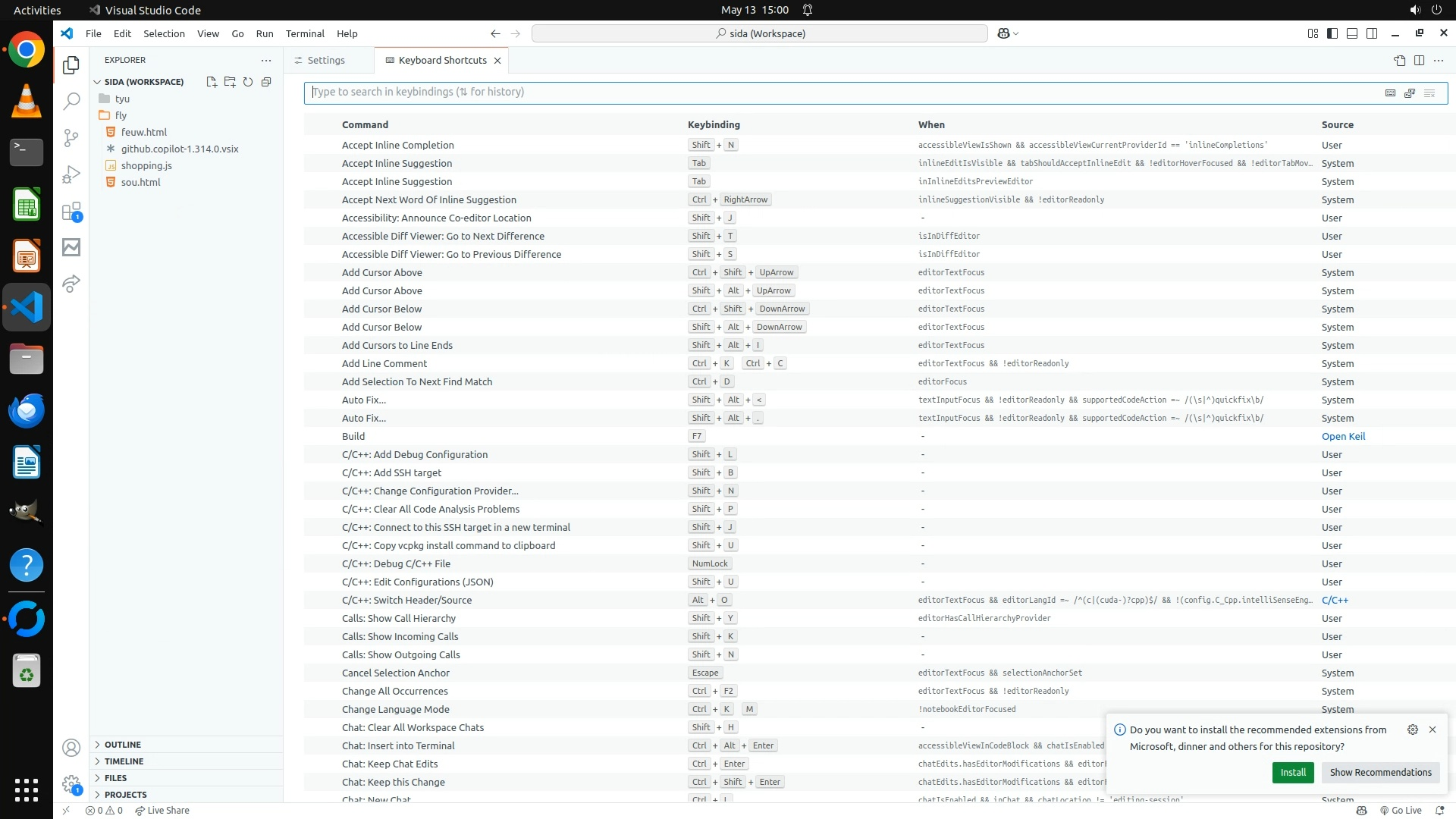Viewport: 1456px width, 819px height.
Task: Open the Source Control view
Action: pos(71,137)
